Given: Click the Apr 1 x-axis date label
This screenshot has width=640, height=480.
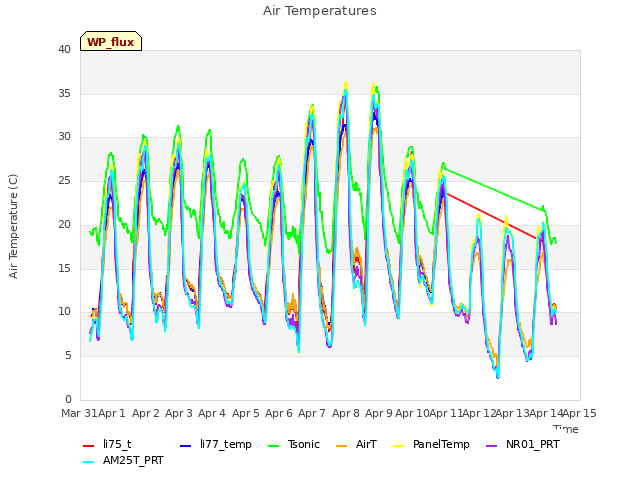Looking at the screenshot, I should pos(111,413).
